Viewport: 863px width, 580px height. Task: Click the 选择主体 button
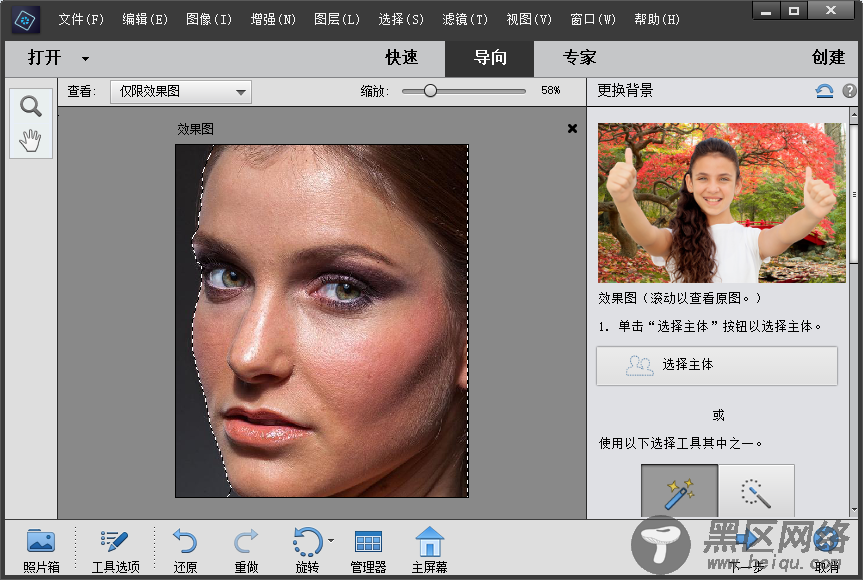coord(717,365)
